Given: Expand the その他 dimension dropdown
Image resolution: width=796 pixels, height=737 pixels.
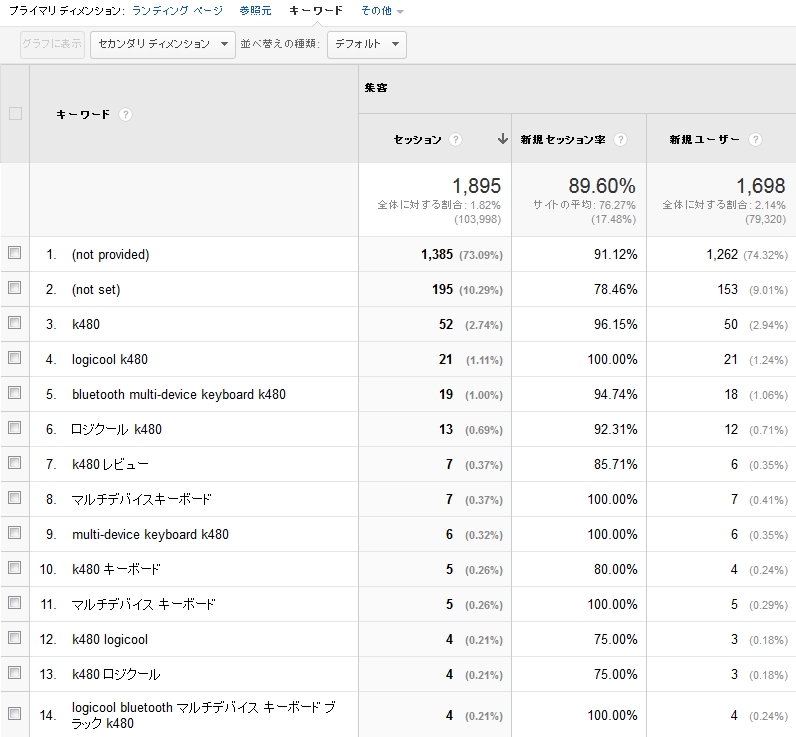Looking at the screenshot, I should 382,11.
